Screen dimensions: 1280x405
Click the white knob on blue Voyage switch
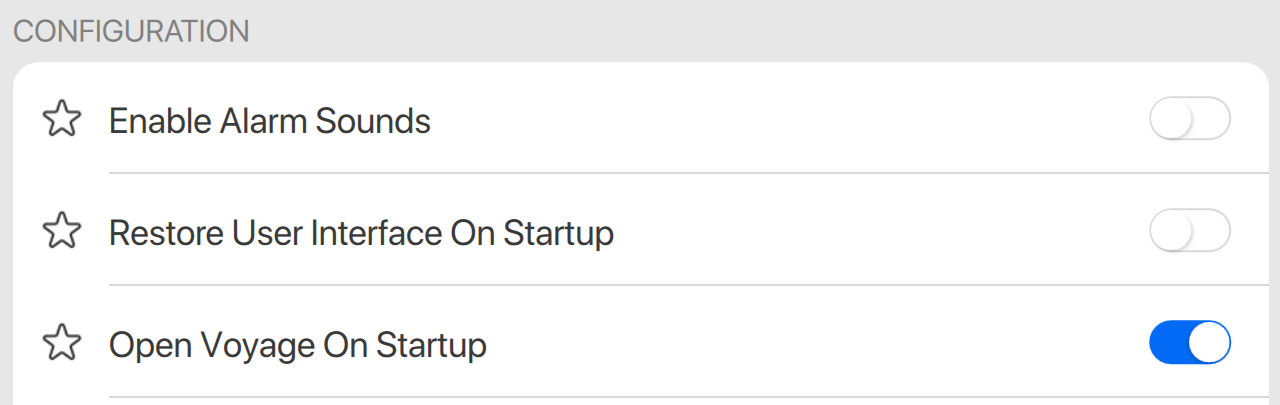pyautogui.click(x=1209, y=345)
